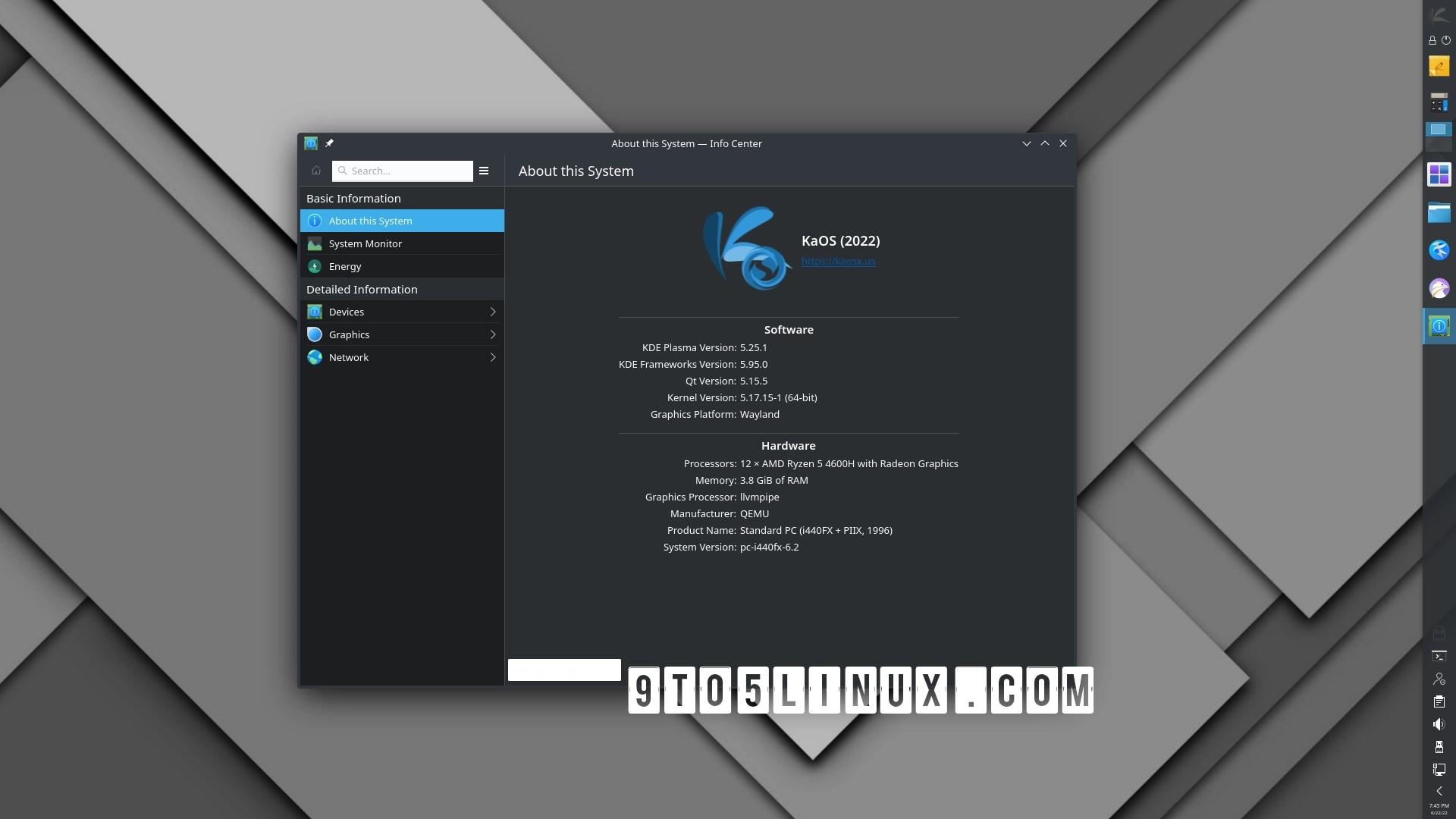1456x819 pixels.
Task: Click the power button icon in the panel
Action: point(1445,40)
